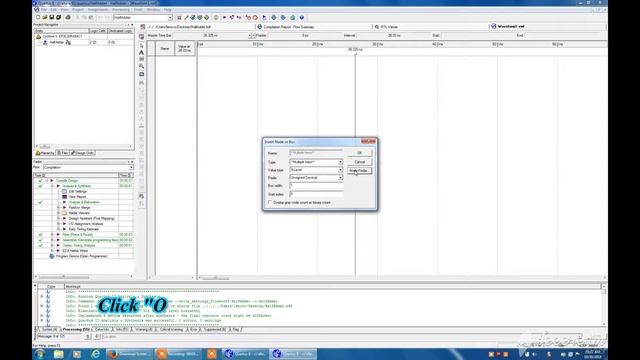Image resolution: width=640 pixels, height=360 pixels.
Task: Open Internet Explorer from taskbar
Action: (x=96, y=354)
